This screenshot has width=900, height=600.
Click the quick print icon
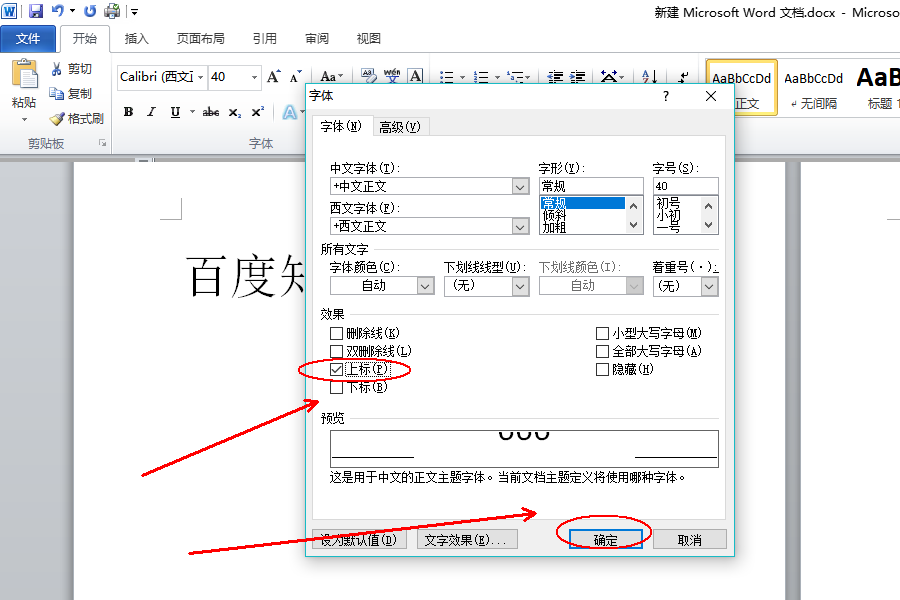coord(112,11)
